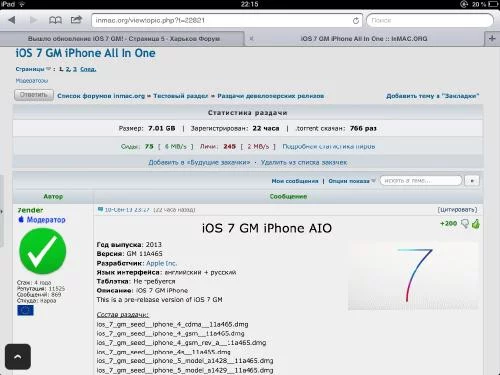Viewport: 500px width, 375px height.
Task: Go to page 2 of the topic
Action: pyautogui.click(x=68, y=69)
